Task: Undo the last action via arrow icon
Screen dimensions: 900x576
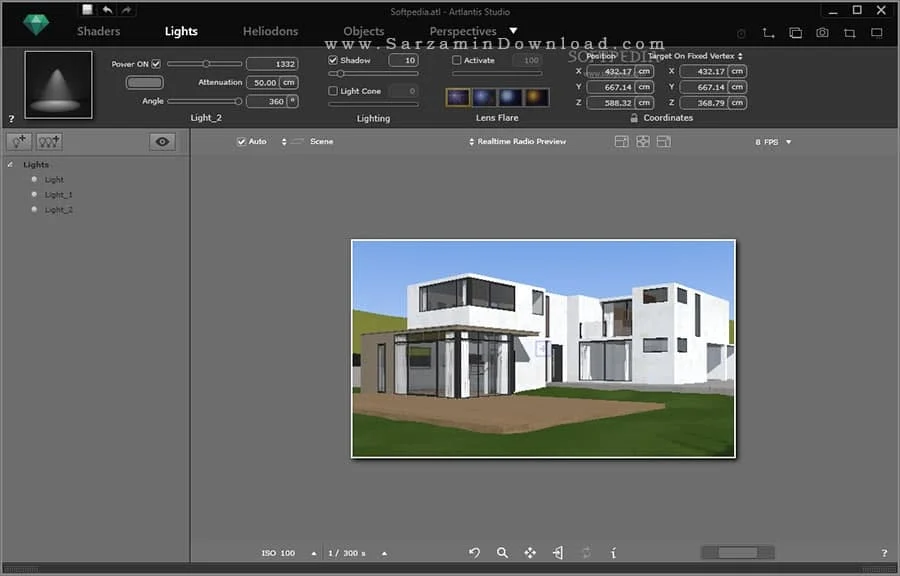Action: pos(107,10)
